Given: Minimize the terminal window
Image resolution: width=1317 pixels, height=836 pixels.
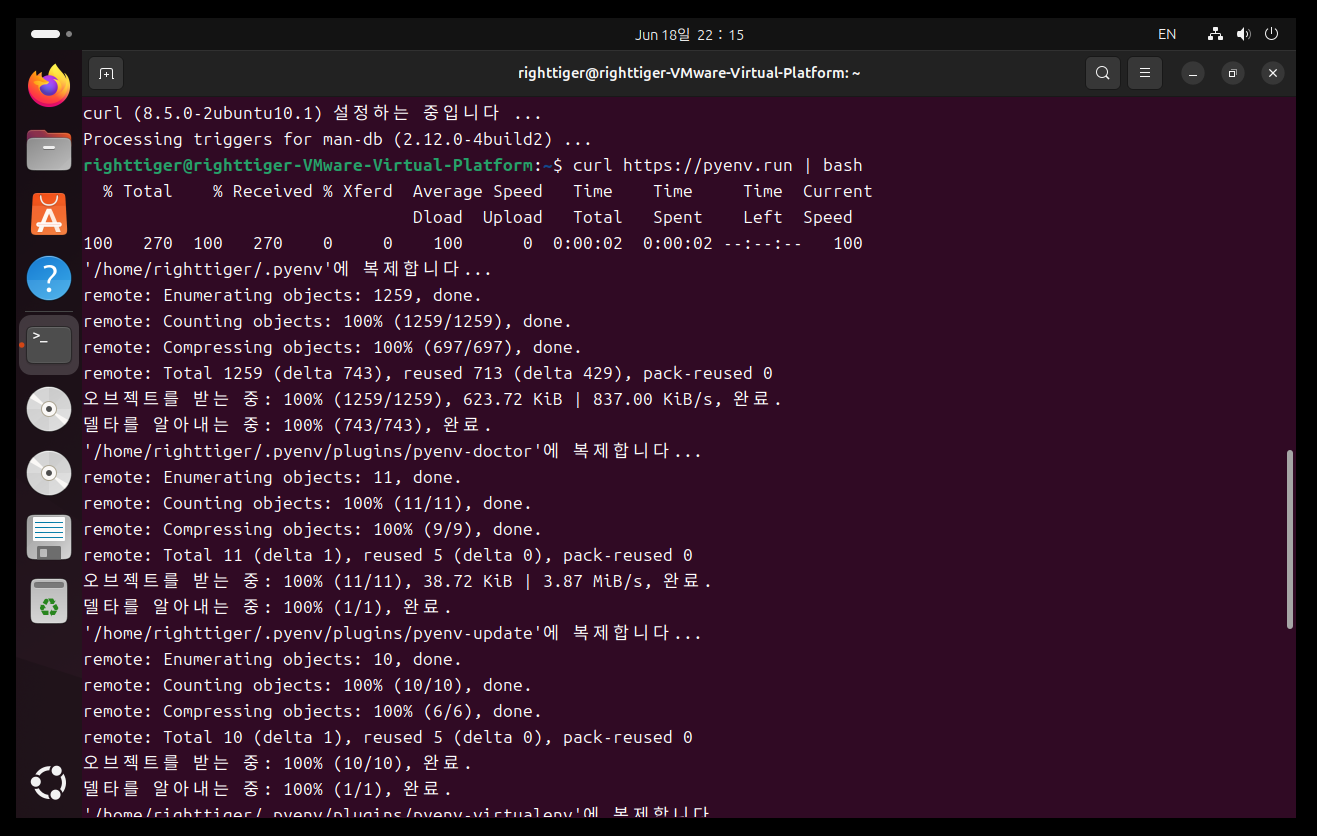Looking at the screenshot, I should coord(1193,73).
